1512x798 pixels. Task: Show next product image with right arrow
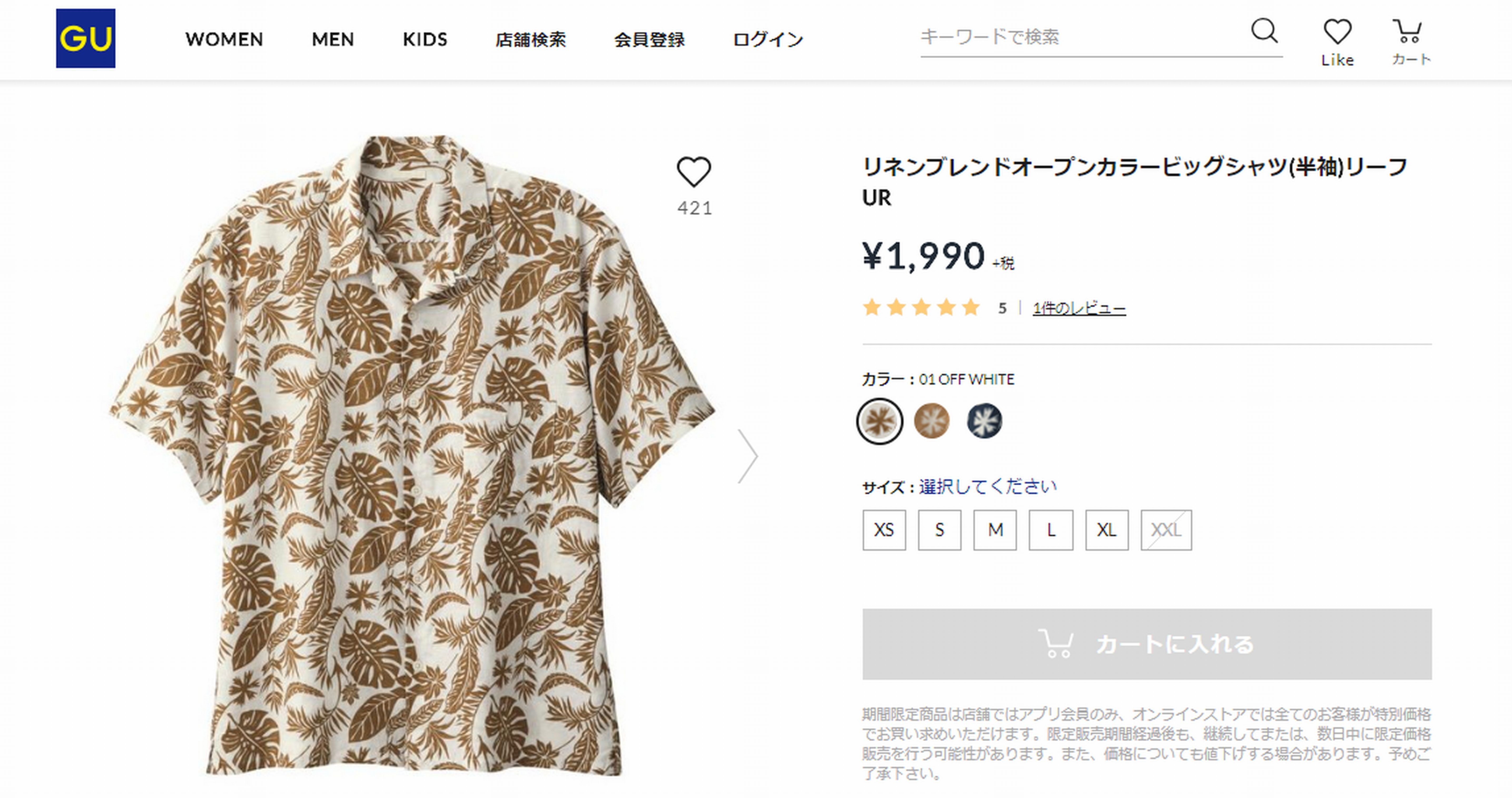pos(748,456)
